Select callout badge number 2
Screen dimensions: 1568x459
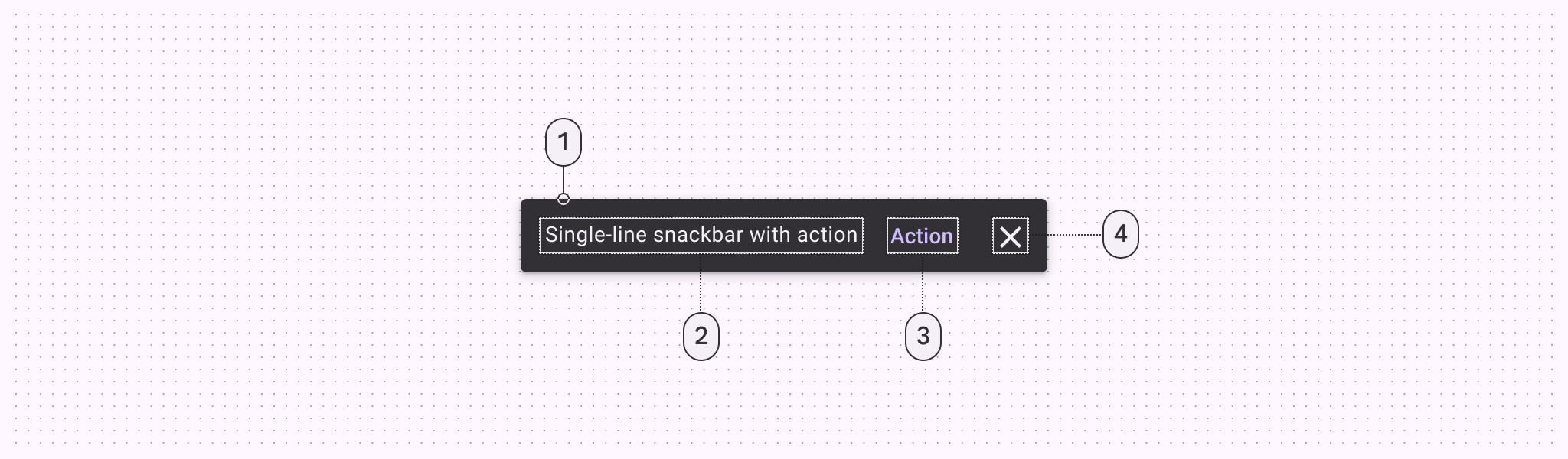tap(701, 336)
